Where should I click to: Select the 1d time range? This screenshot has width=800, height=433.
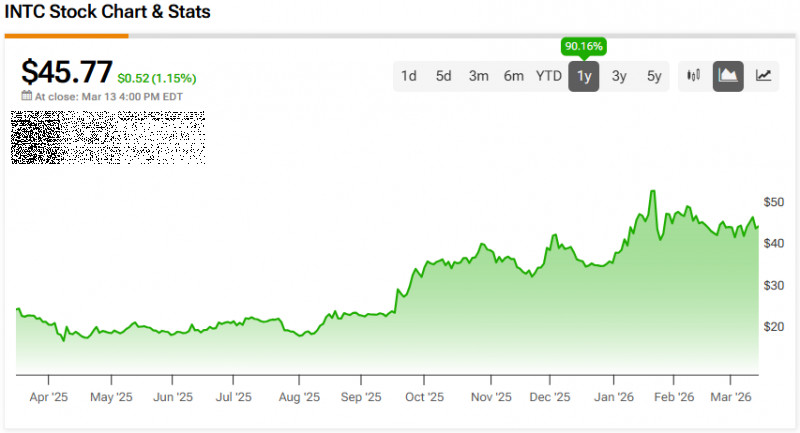click(x=409, y=76)
